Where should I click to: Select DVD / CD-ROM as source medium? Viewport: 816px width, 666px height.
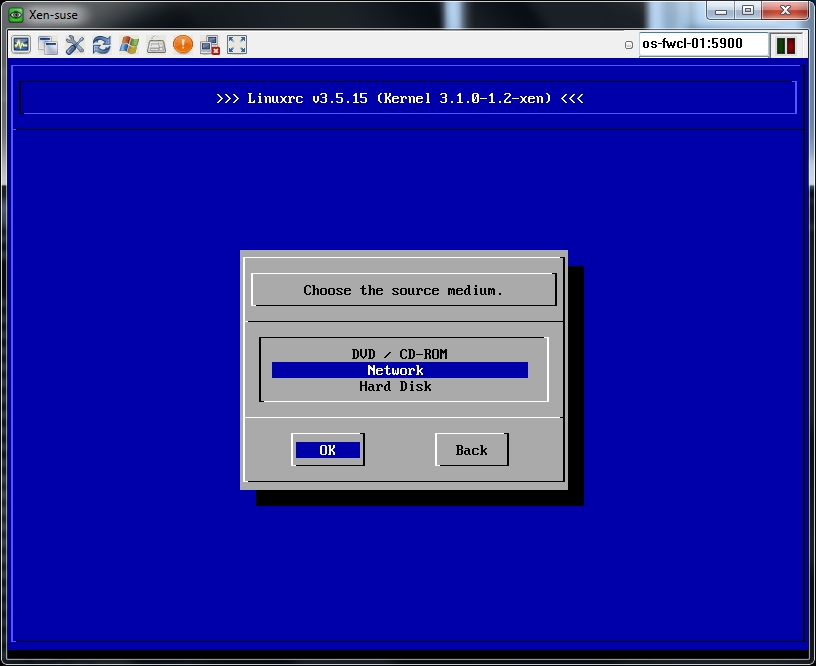(x=399, y=354)
